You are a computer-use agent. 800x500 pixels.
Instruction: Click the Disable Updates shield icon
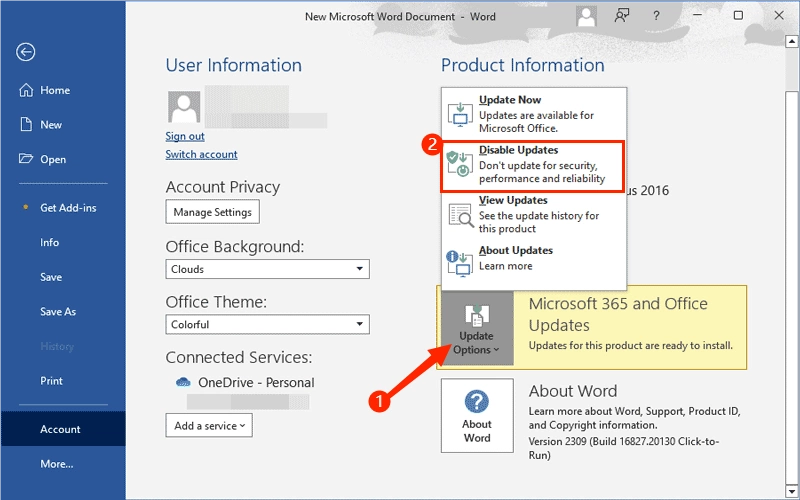click(x=460, y=164)
